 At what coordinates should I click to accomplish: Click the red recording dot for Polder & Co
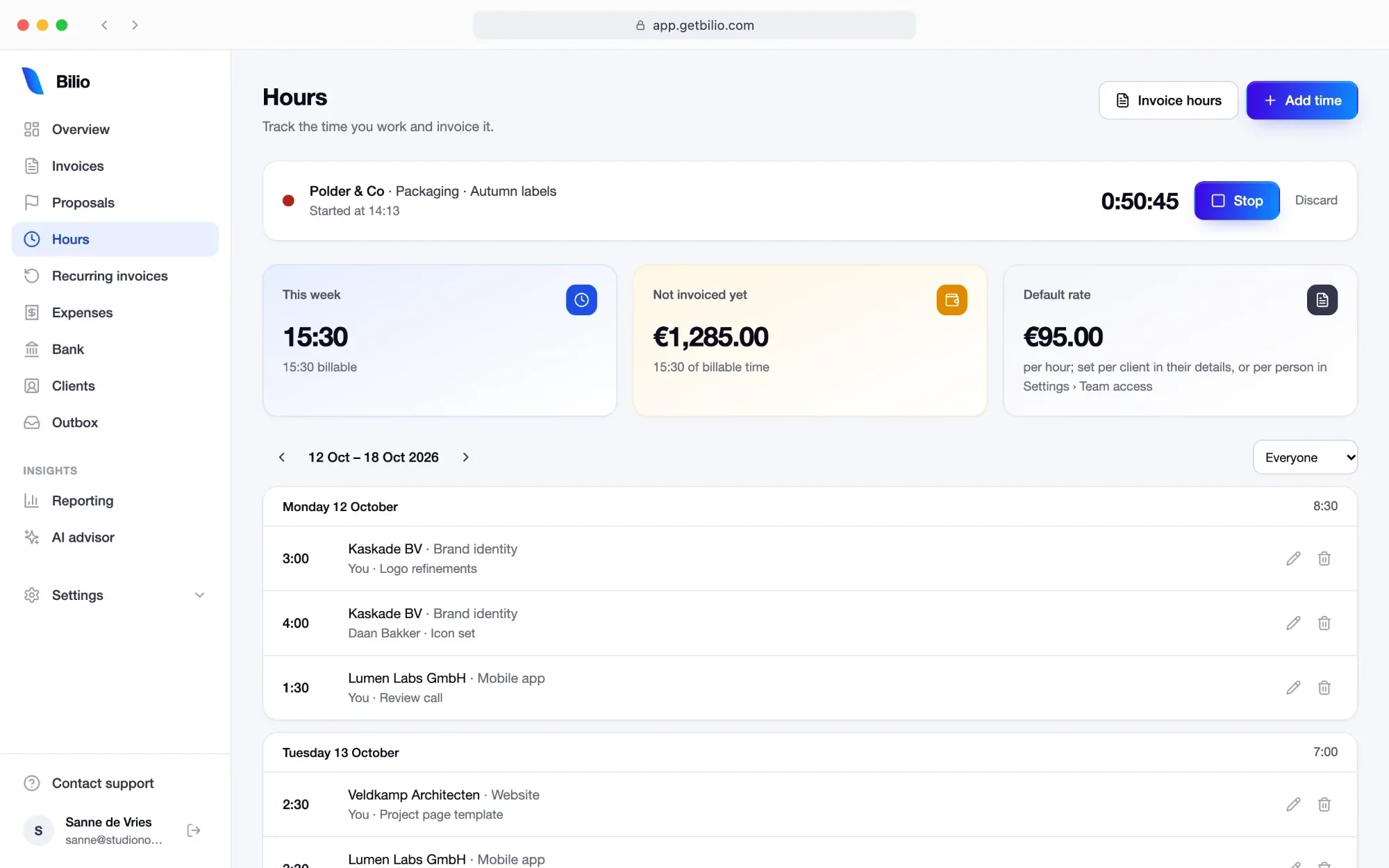288,201
